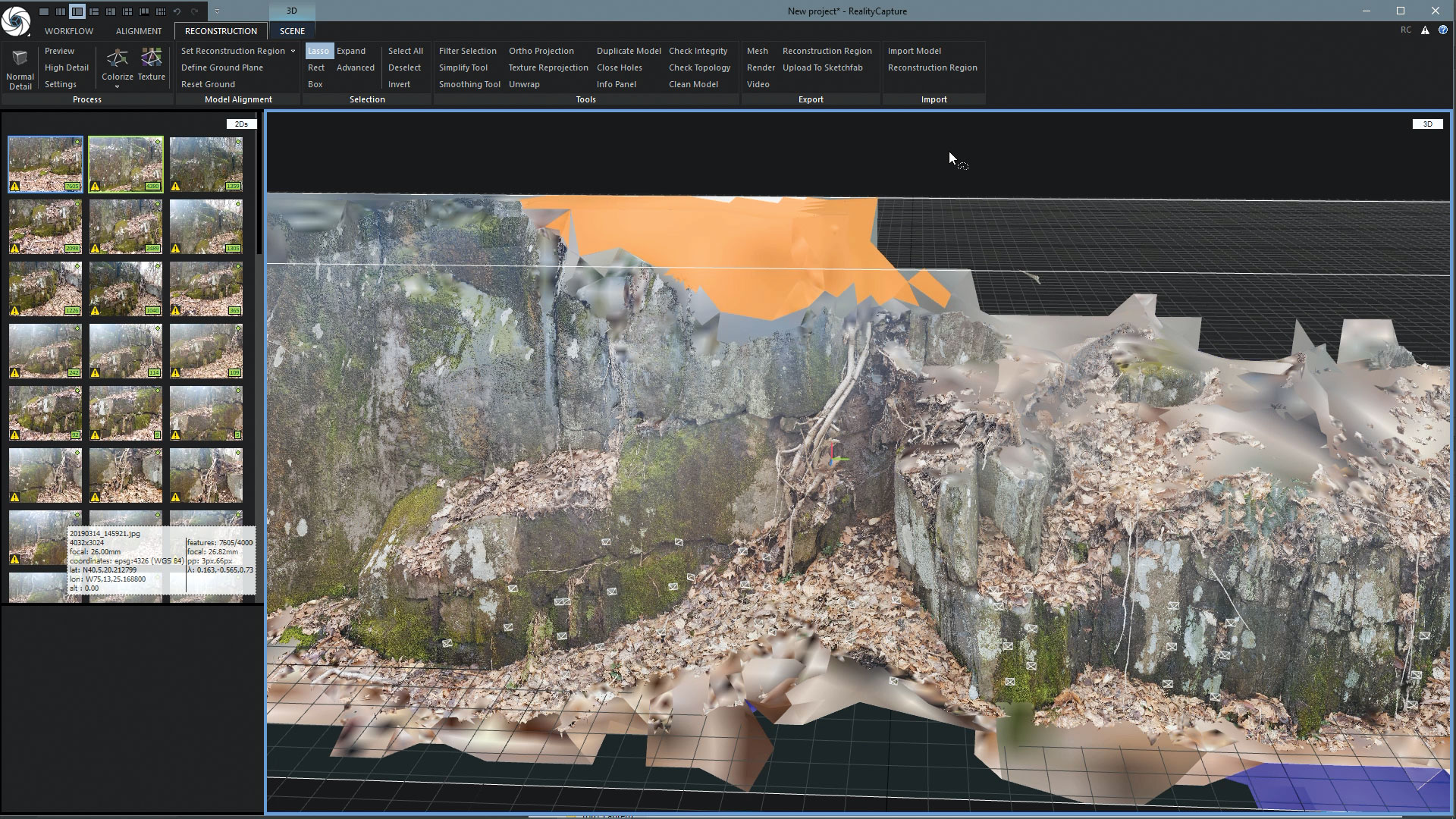Click Select All
This screenshot has width=1456, height=819.
click(406, 51)
